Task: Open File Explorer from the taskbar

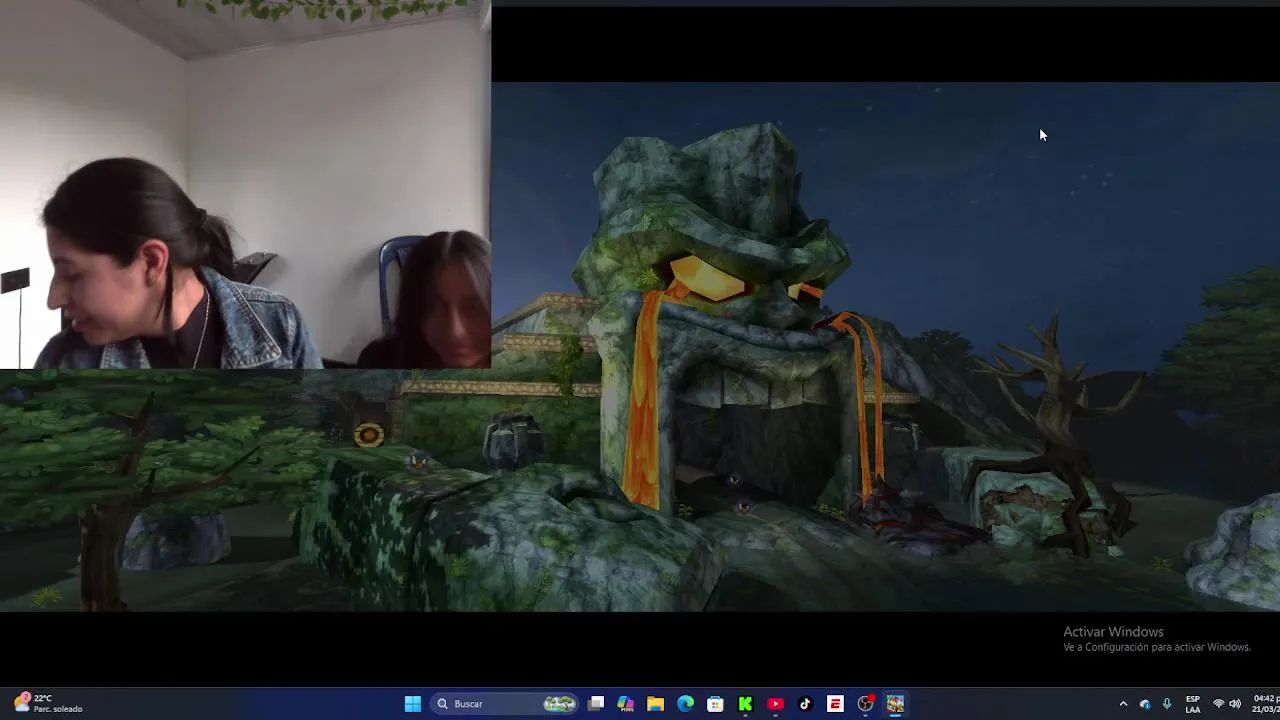Action: (655, 704)
